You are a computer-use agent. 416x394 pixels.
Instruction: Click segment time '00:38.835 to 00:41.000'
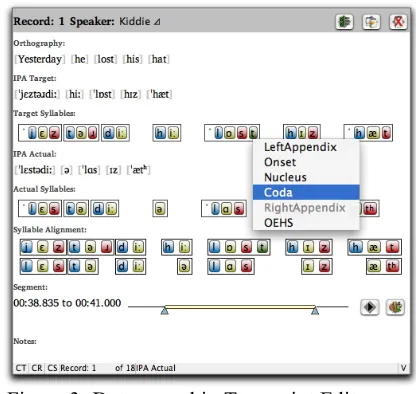tap(67, 303)
